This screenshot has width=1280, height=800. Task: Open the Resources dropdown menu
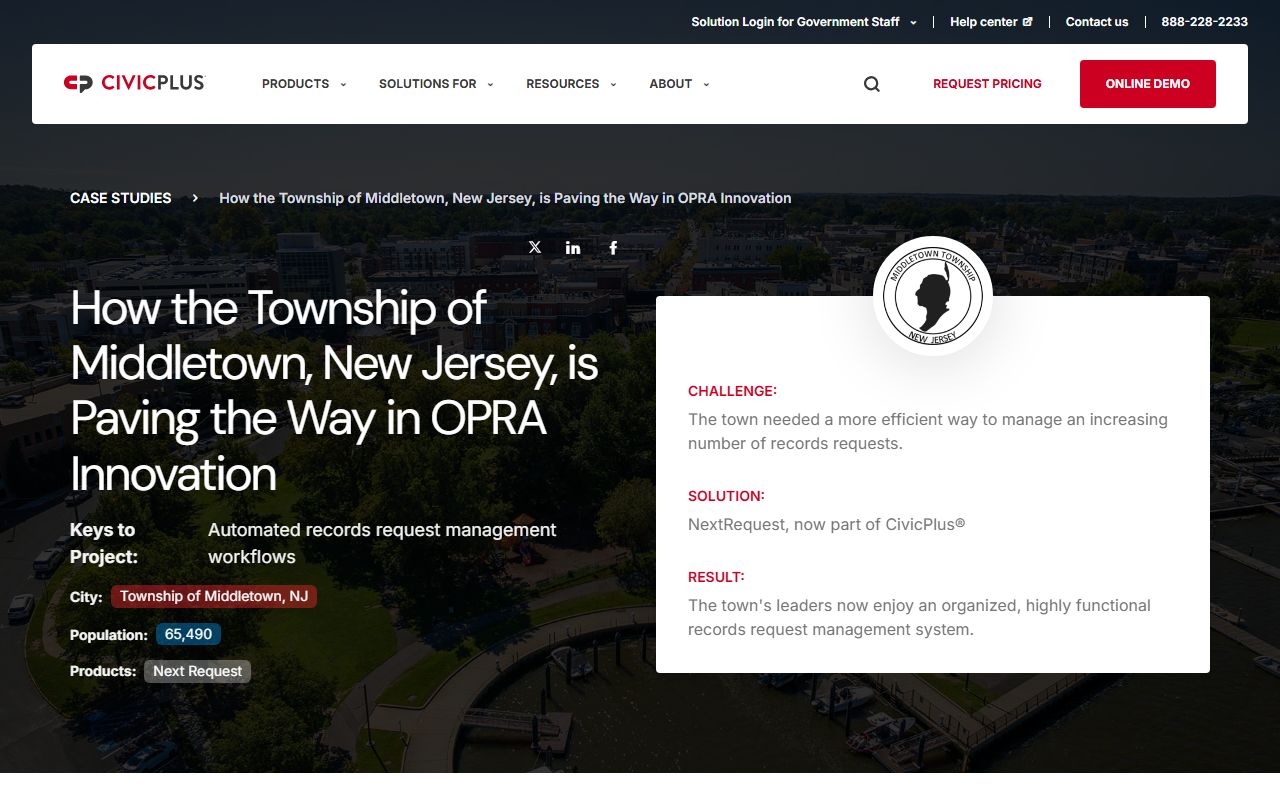pyautogui.click(x=571, y=84)
